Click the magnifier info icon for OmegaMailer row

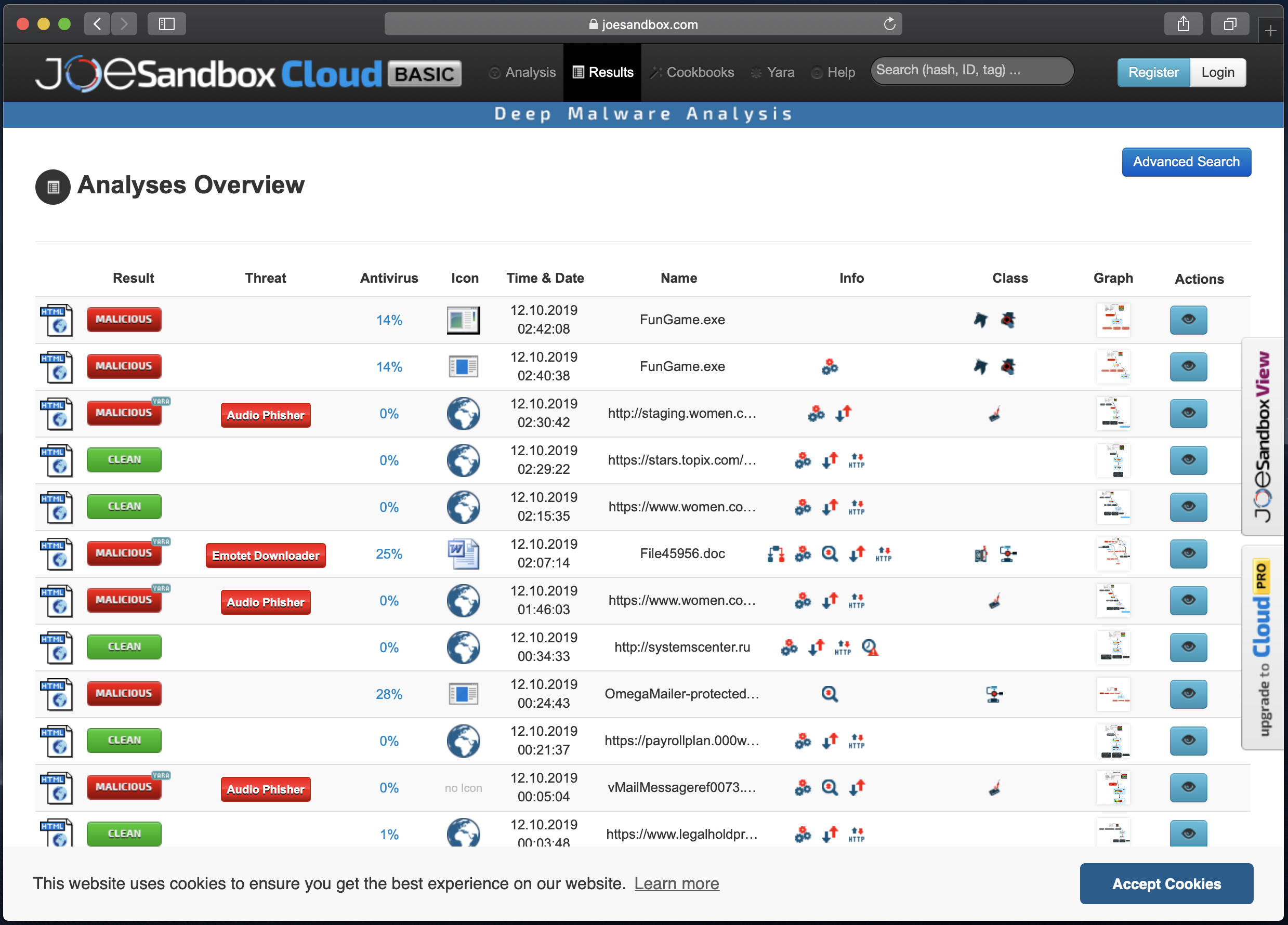click(x=829, y=694)
